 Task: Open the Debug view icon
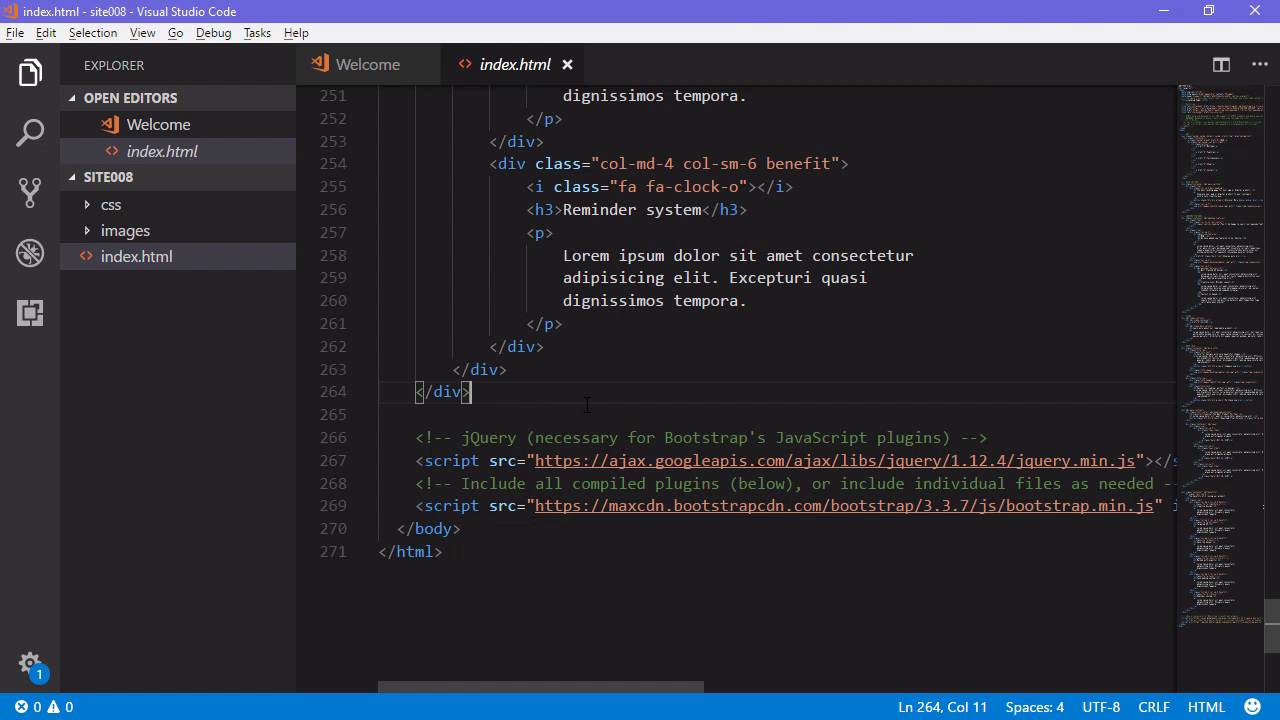[x=30, y=253]
